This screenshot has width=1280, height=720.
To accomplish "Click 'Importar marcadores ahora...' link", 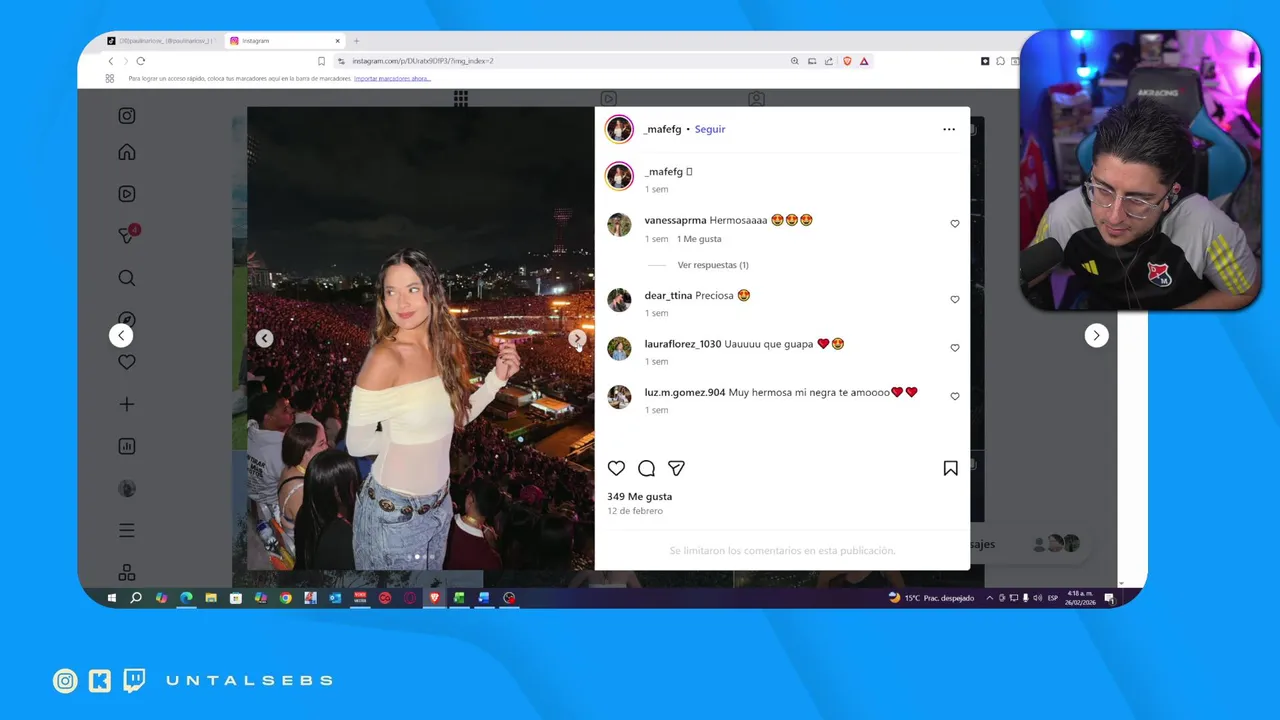I will [x=392, y=78].
